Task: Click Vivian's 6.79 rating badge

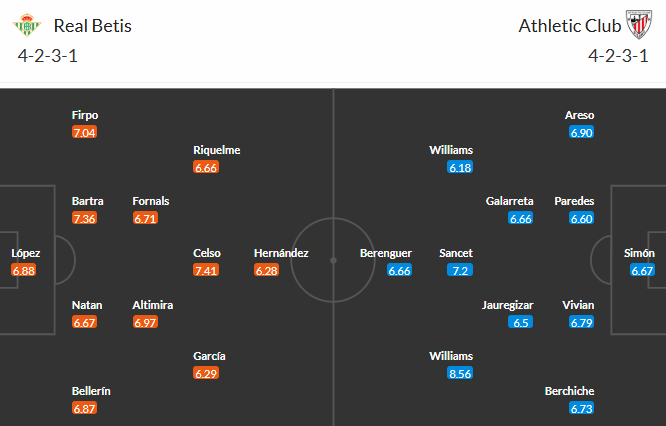Action: [x=580, y=322]
